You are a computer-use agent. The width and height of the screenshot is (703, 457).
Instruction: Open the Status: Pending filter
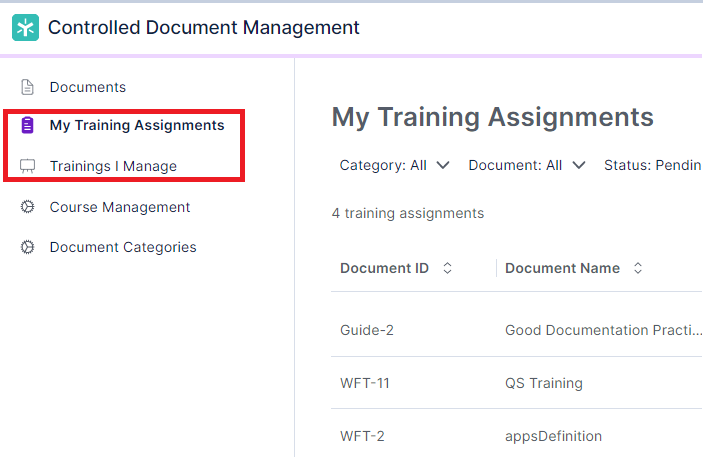click(653, 165)
